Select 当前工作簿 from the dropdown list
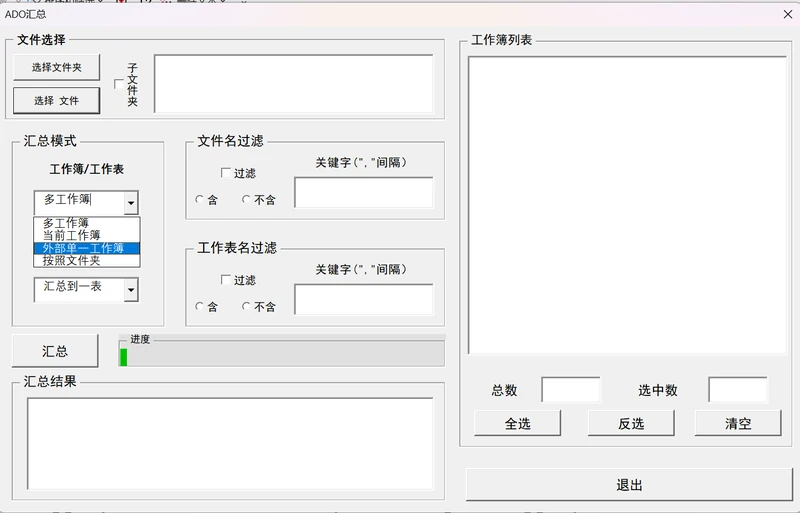Screen dimensions: 800x513 coord(87,235)
